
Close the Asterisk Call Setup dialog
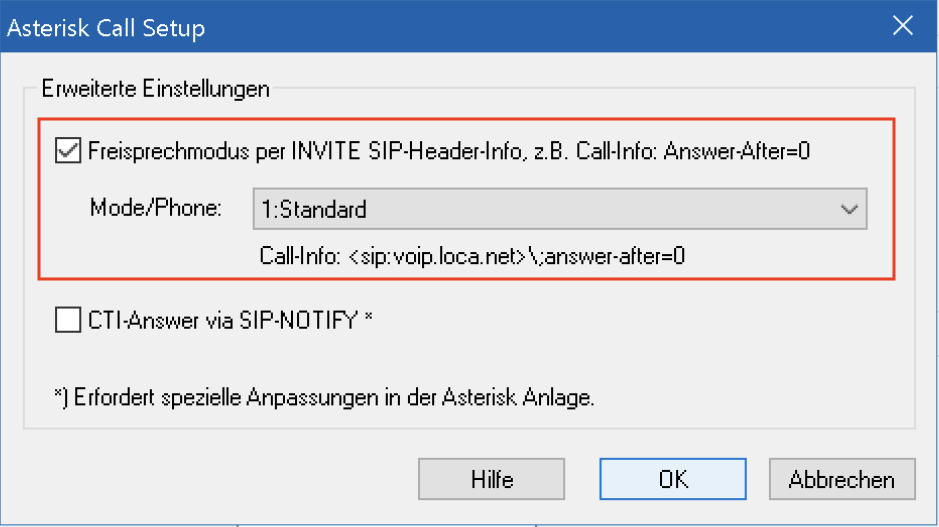(x=902, y=27)
